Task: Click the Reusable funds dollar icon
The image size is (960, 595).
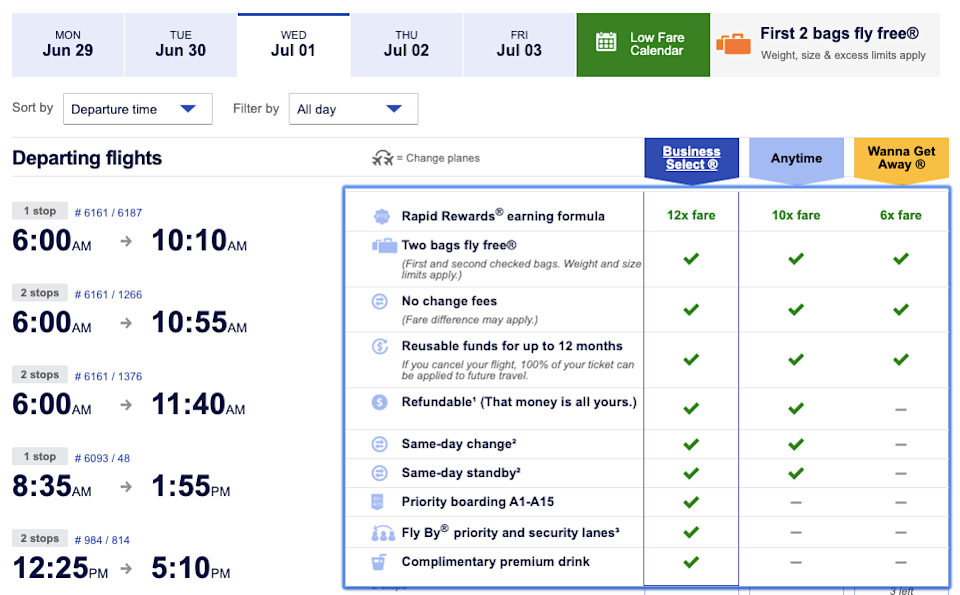Action: pyautogui.click(x=380, y=346)
